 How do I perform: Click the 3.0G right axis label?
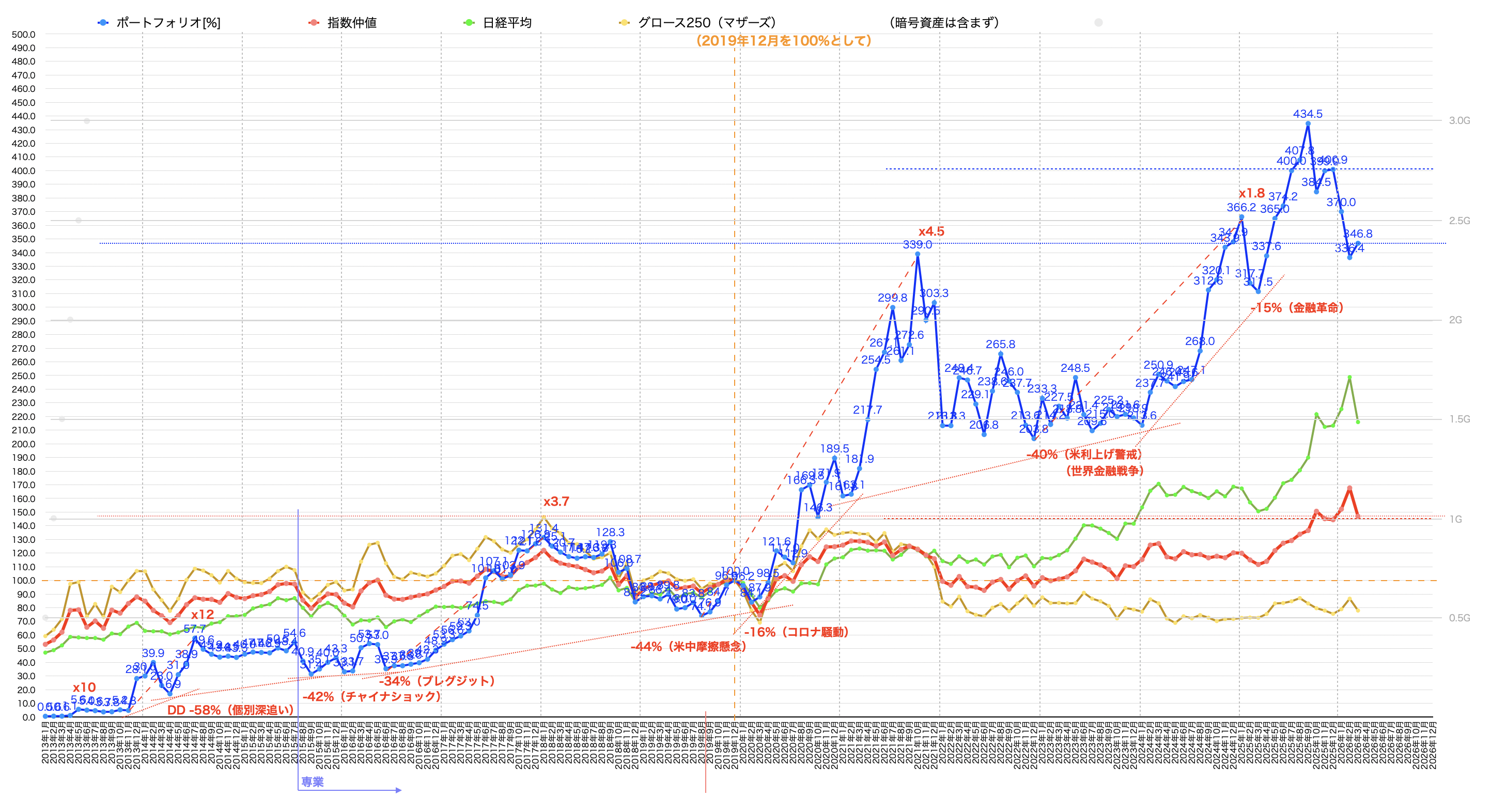coord(1459,120)
